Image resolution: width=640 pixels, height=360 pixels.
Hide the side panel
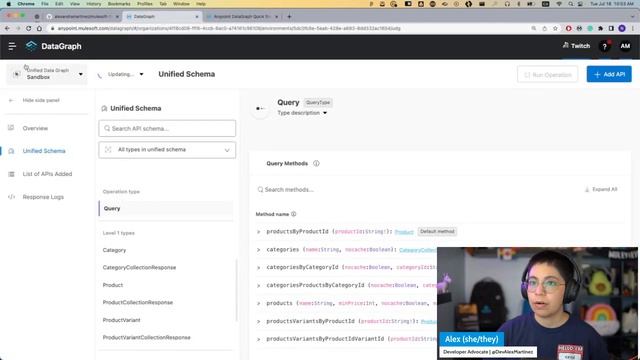point(35,100)
